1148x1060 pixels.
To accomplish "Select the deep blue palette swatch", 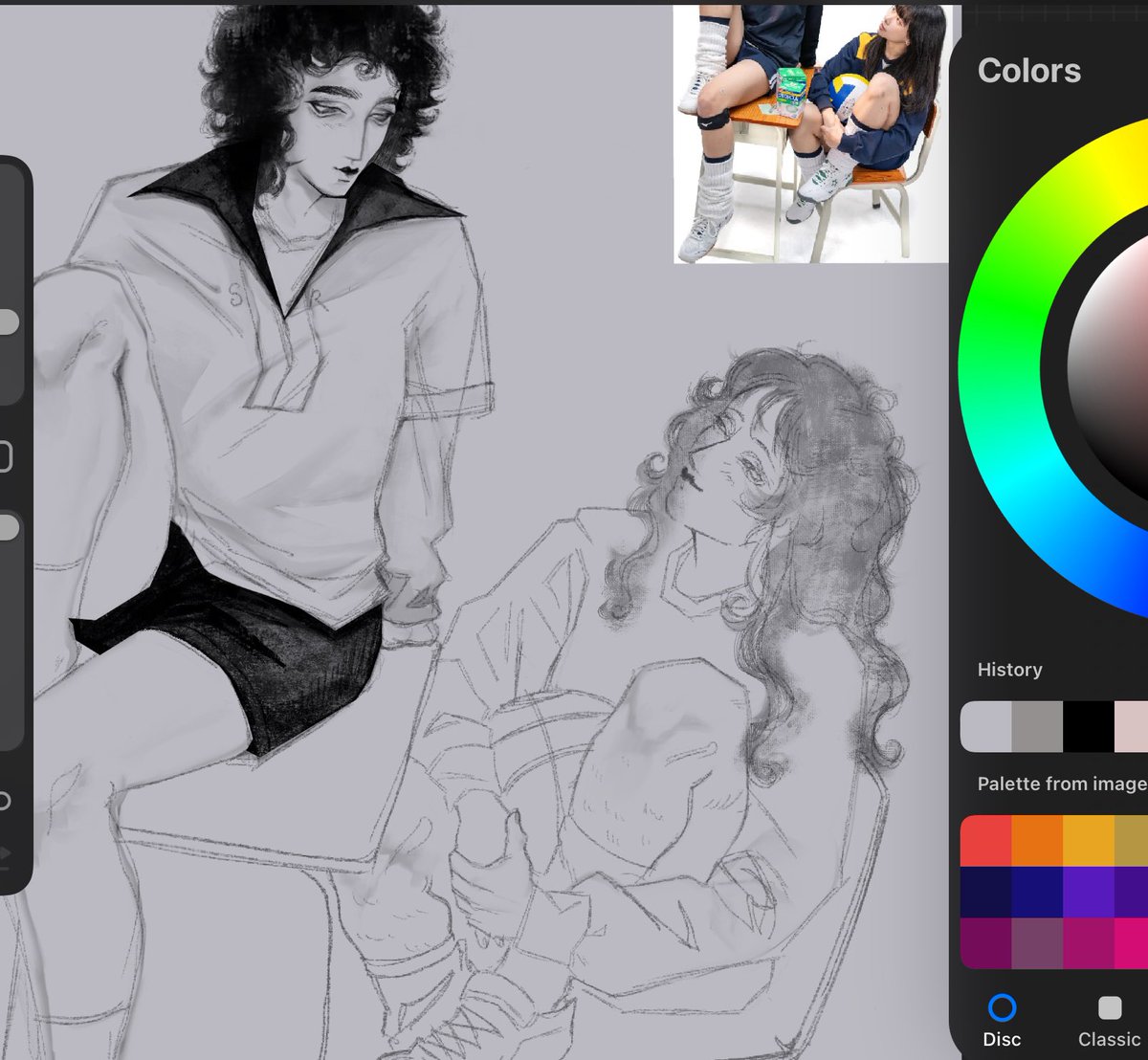I will coord(1037,893).
